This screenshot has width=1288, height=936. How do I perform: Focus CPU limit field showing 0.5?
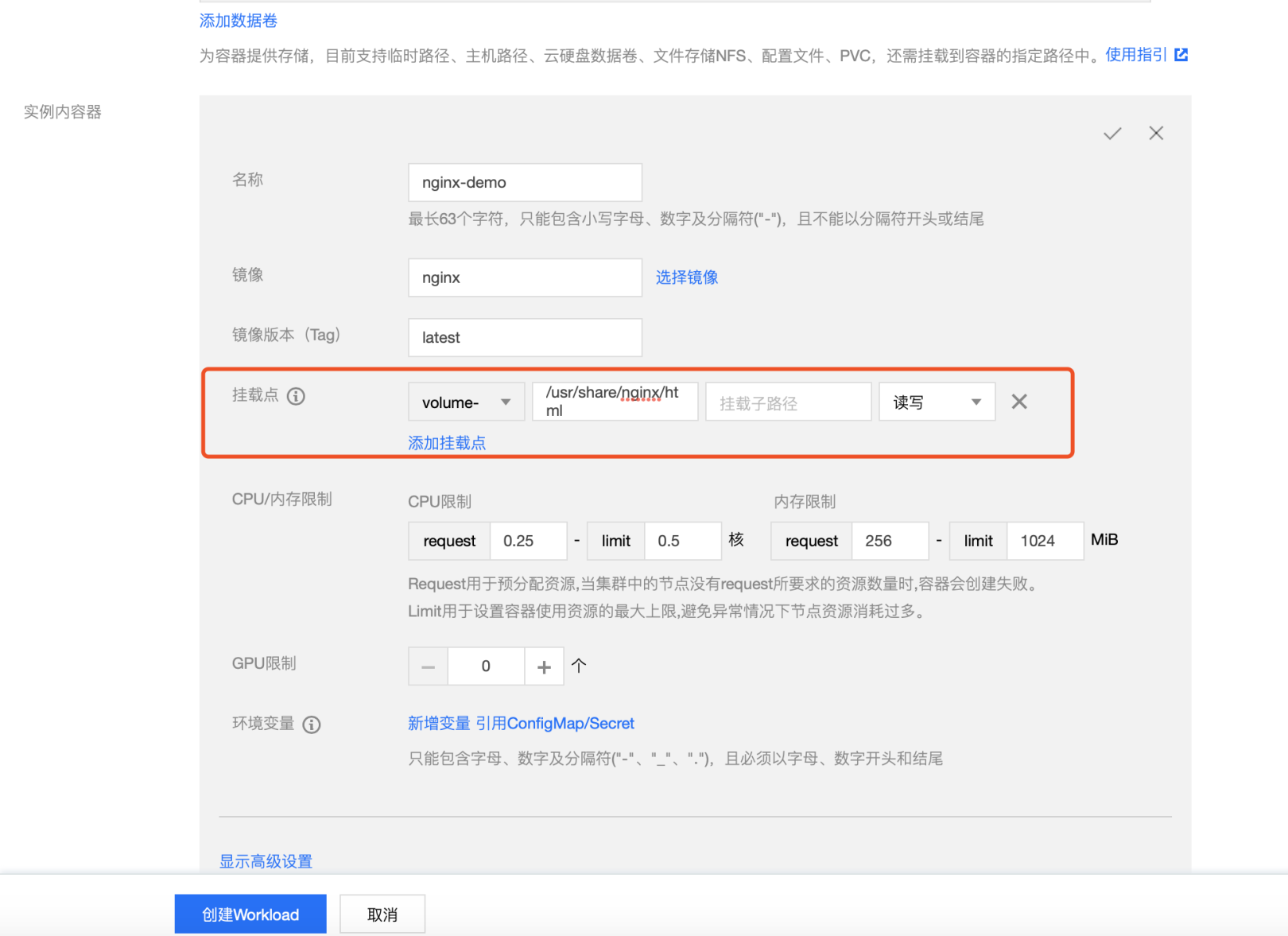point(683,542)
